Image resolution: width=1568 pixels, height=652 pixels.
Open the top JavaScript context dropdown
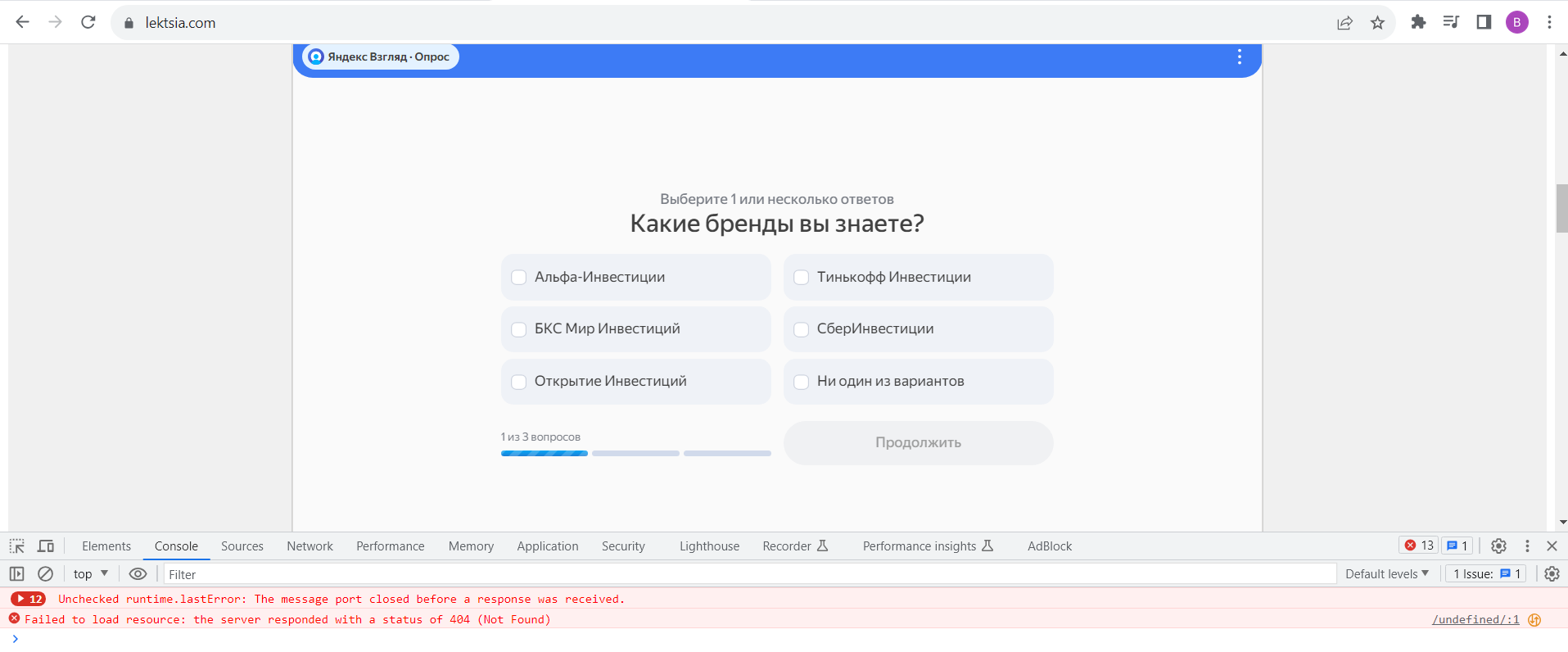91,574
